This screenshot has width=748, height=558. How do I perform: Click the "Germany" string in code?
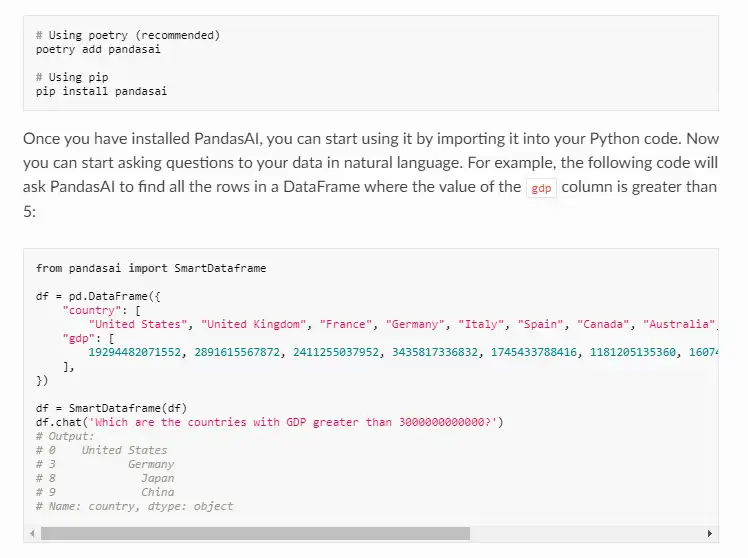click(x=415, y=324)
